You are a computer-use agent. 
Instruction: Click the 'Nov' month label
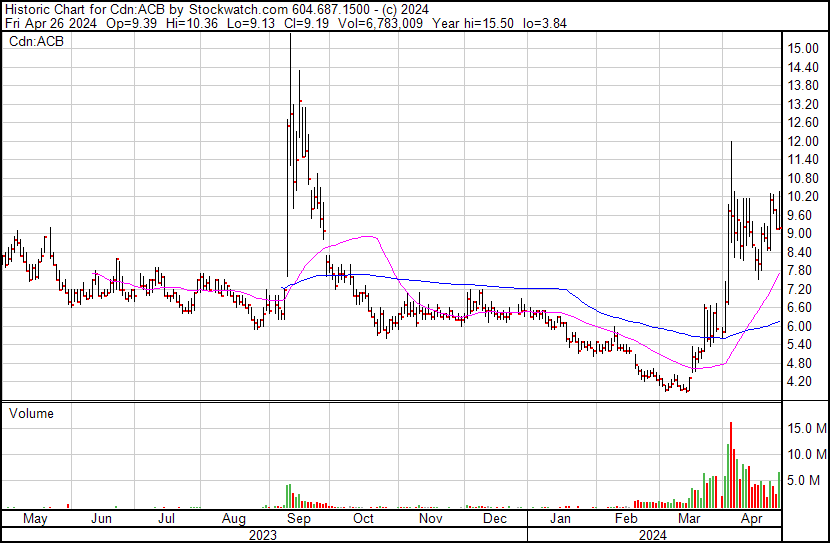point(430,519)
